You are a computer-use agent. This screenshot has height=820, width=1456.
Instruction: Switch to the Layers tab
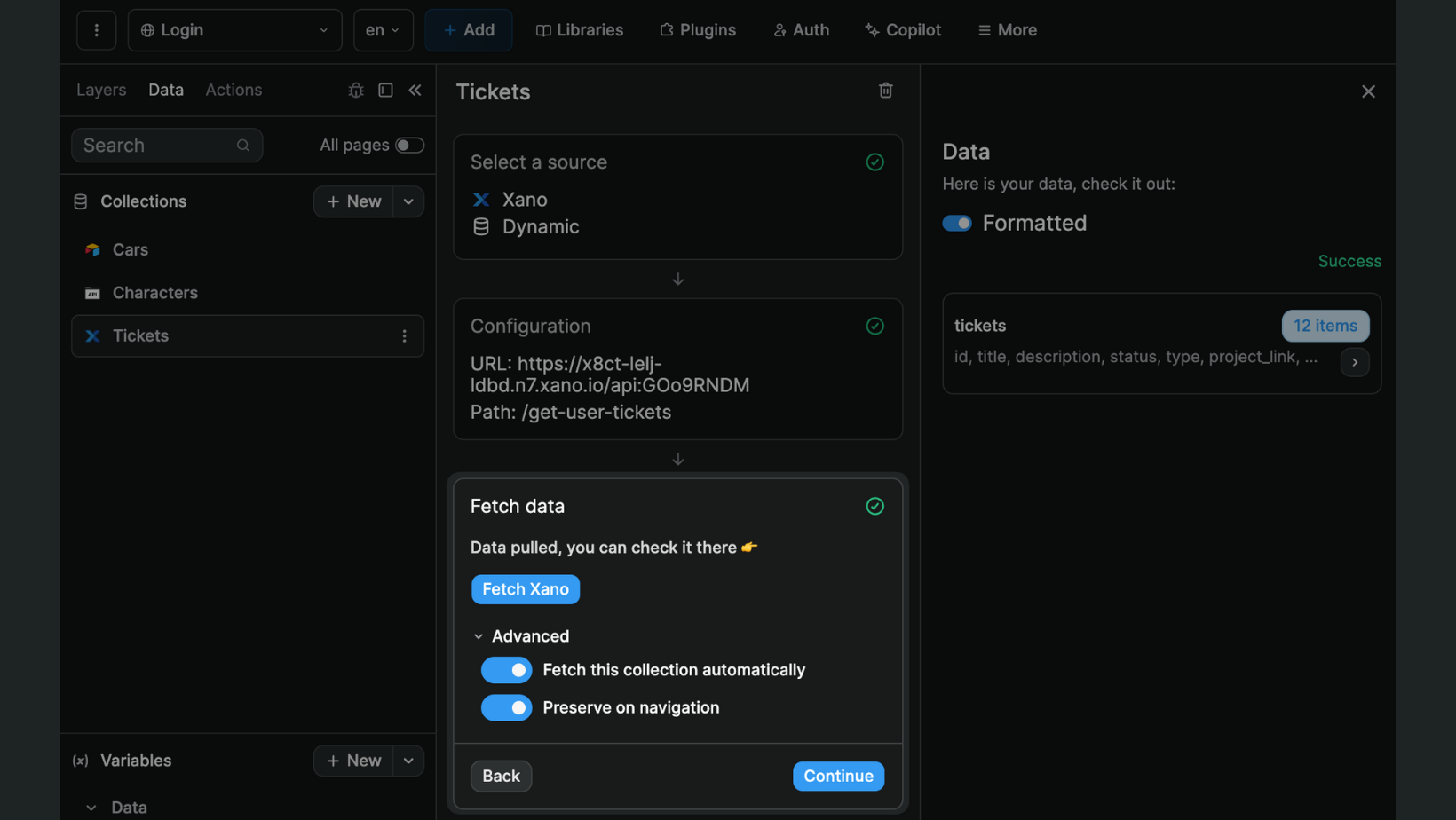[x=100, y=90]
